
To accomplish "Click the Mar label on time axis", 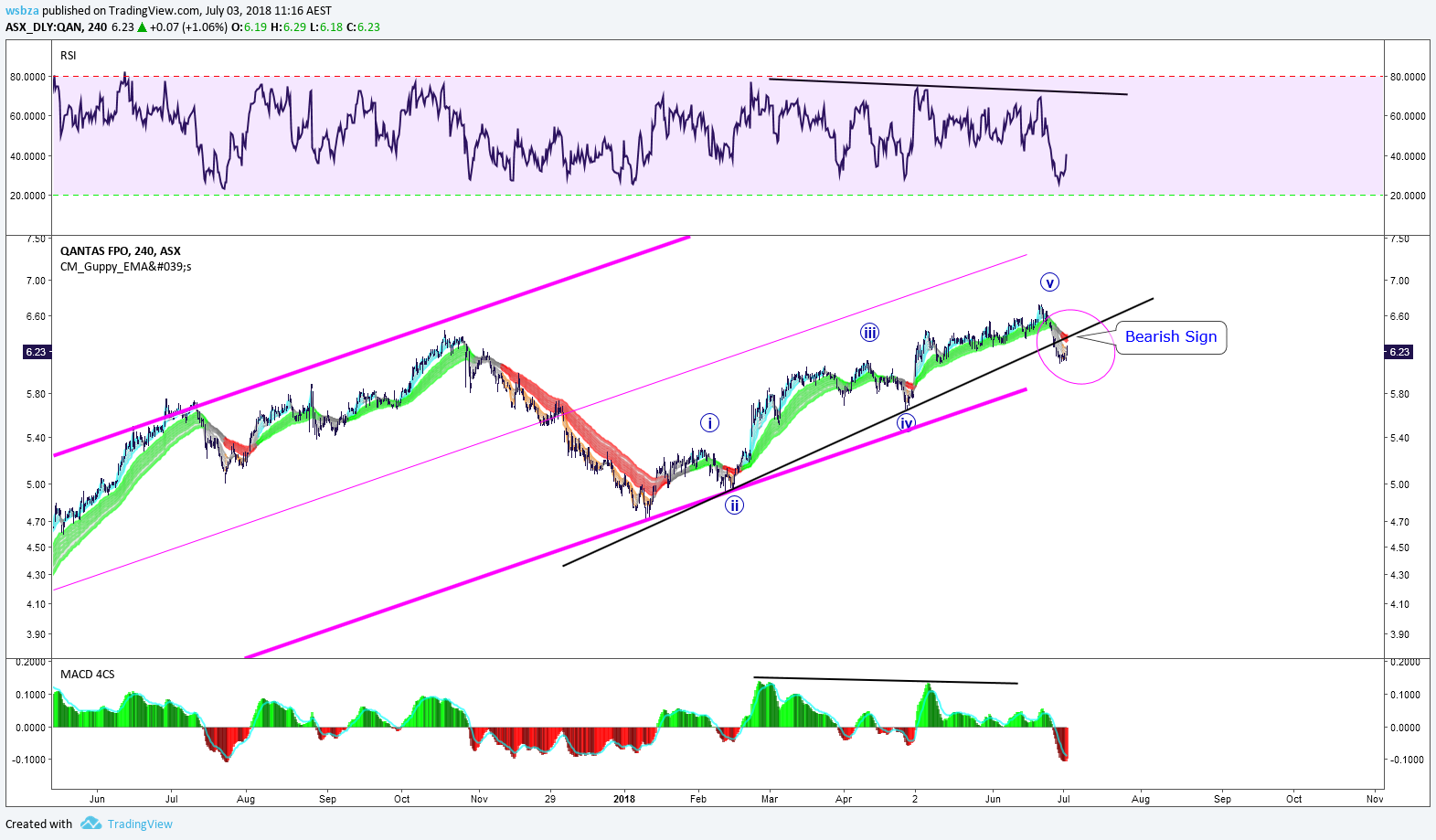I will coord(770,799).
